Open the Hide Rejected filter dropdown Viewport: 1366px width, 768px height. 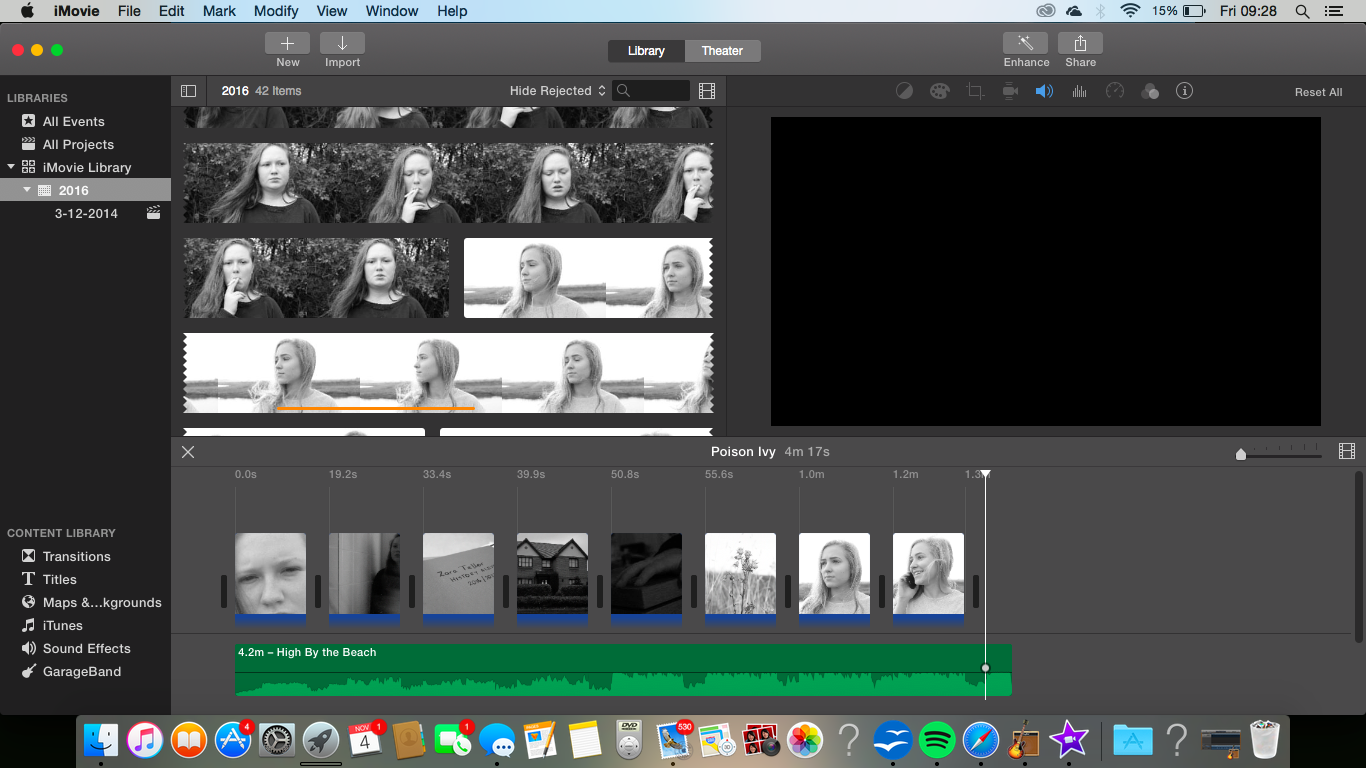(x=556, y=90)
